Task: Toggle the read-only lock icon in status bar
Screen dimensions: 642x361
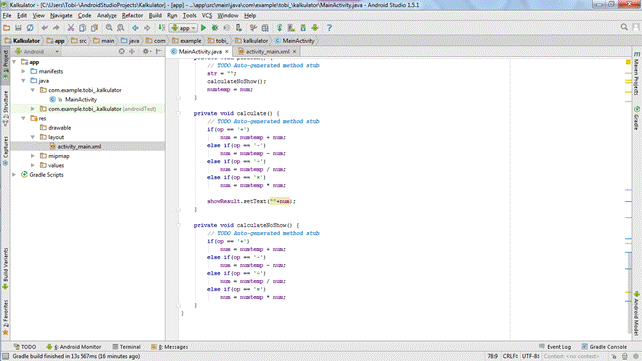Action: (614, 356)
